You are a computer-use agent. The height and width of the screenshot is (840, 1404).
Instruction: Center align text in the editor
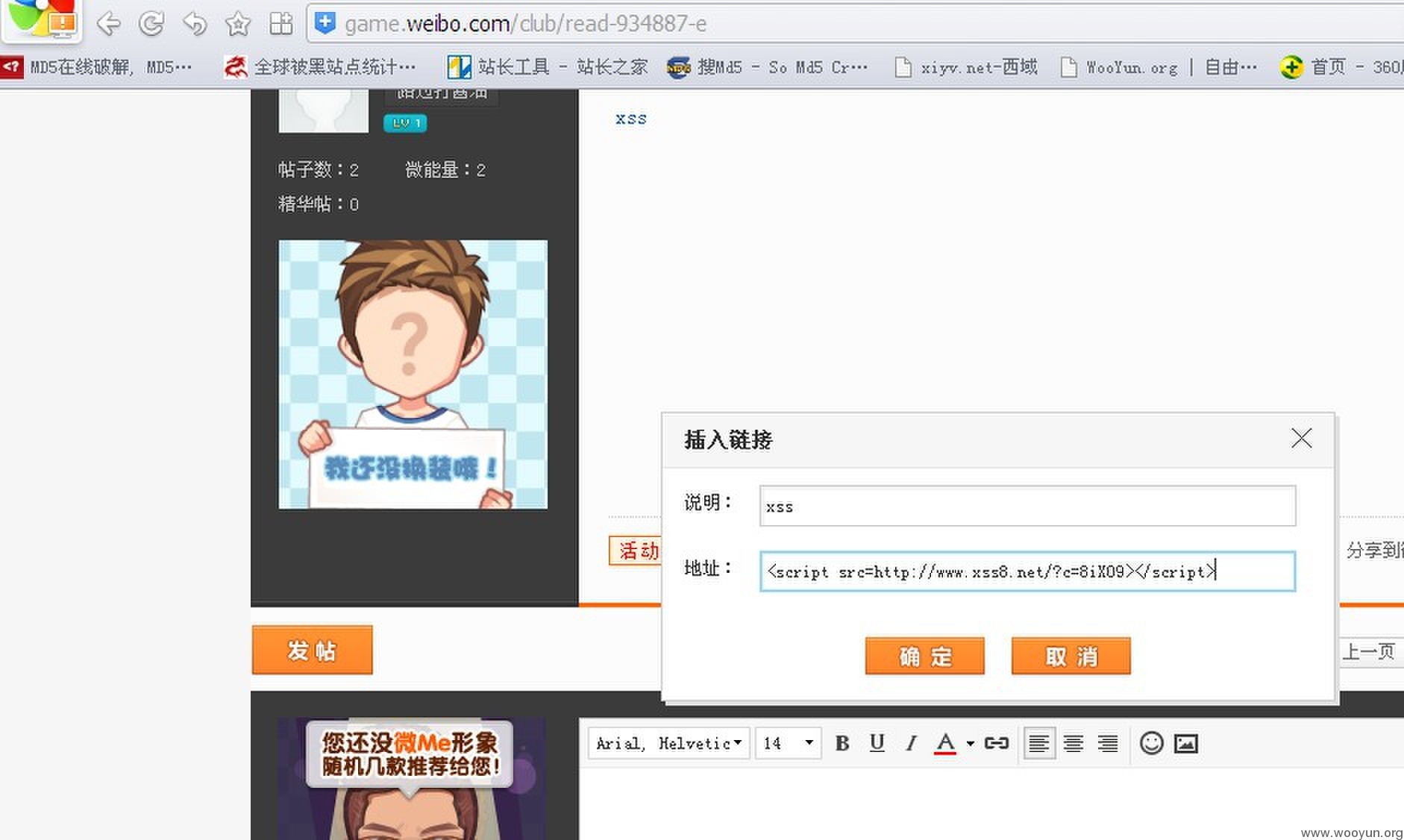(x=1074, y=743)
